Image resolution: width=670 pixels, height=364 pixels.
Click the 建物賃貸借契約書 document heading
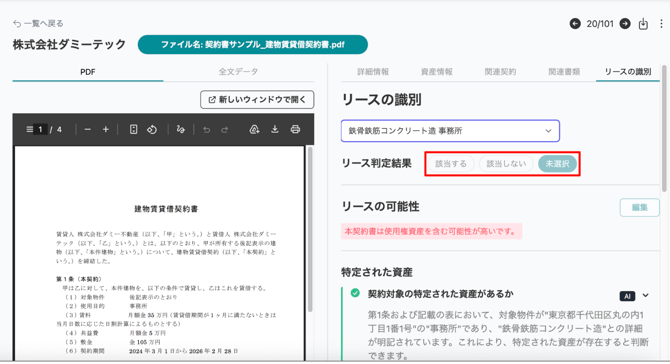tap(166, 209)
